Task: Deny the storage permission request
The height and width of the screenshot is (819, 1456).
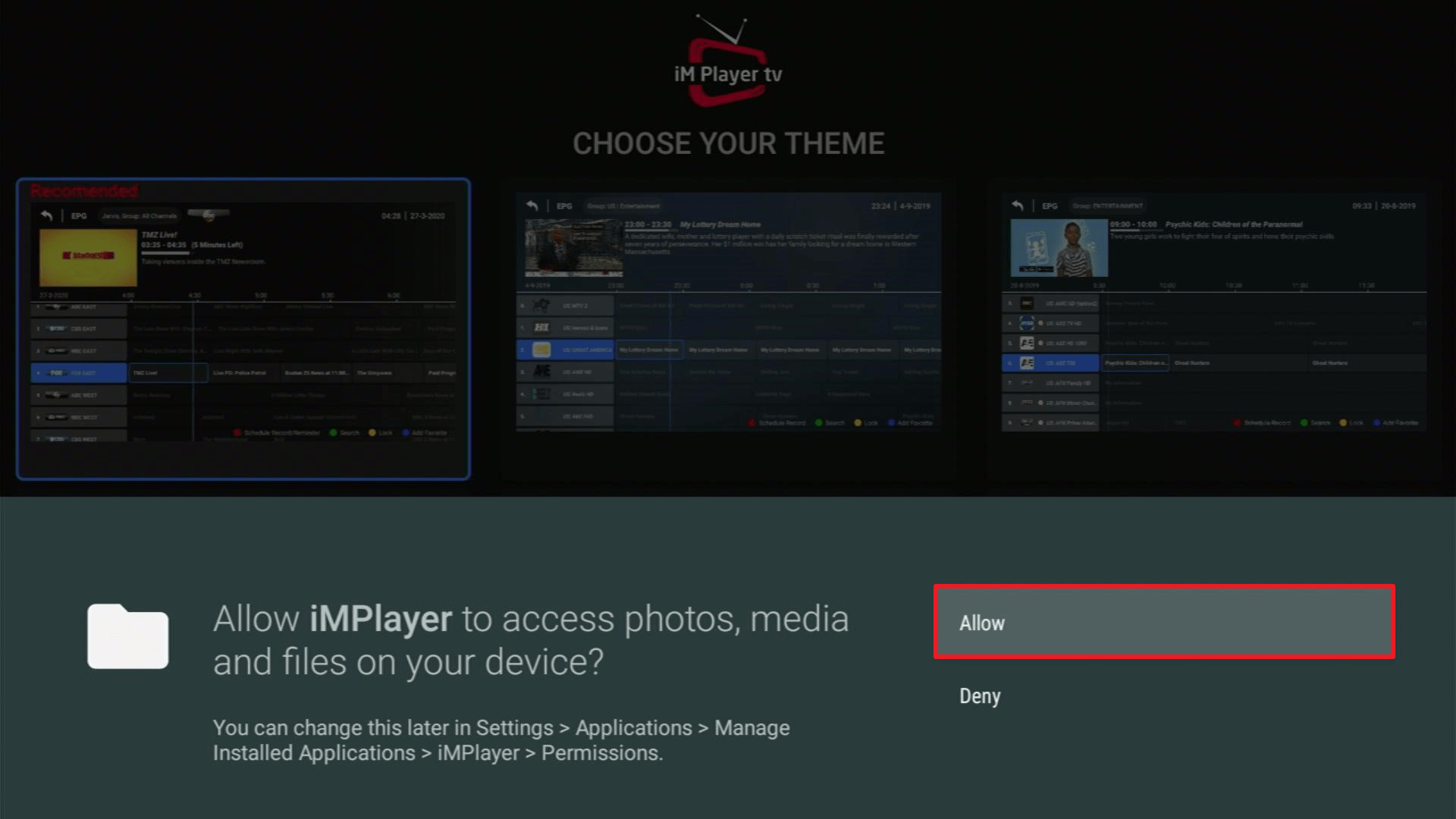Action: (x=1164, y=695)
